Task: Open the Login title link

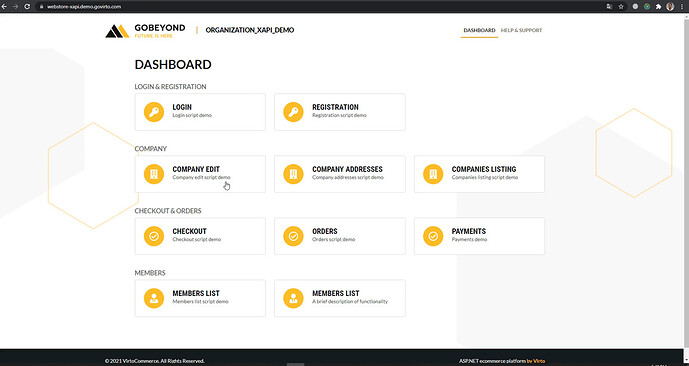Action: [182, 107]
